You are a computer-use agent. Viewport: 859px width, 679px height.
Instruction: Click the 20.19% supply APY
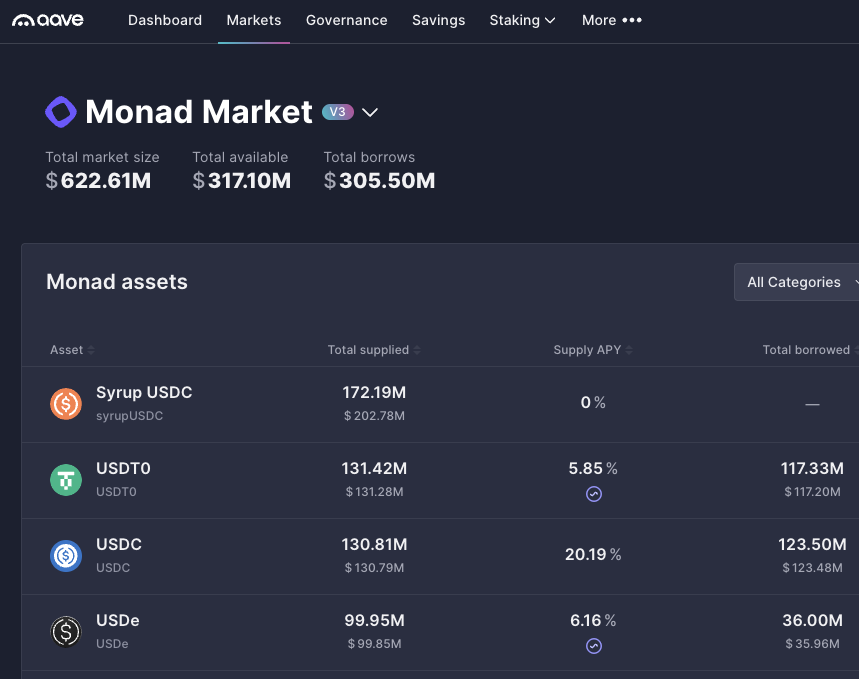pos(593,555)
